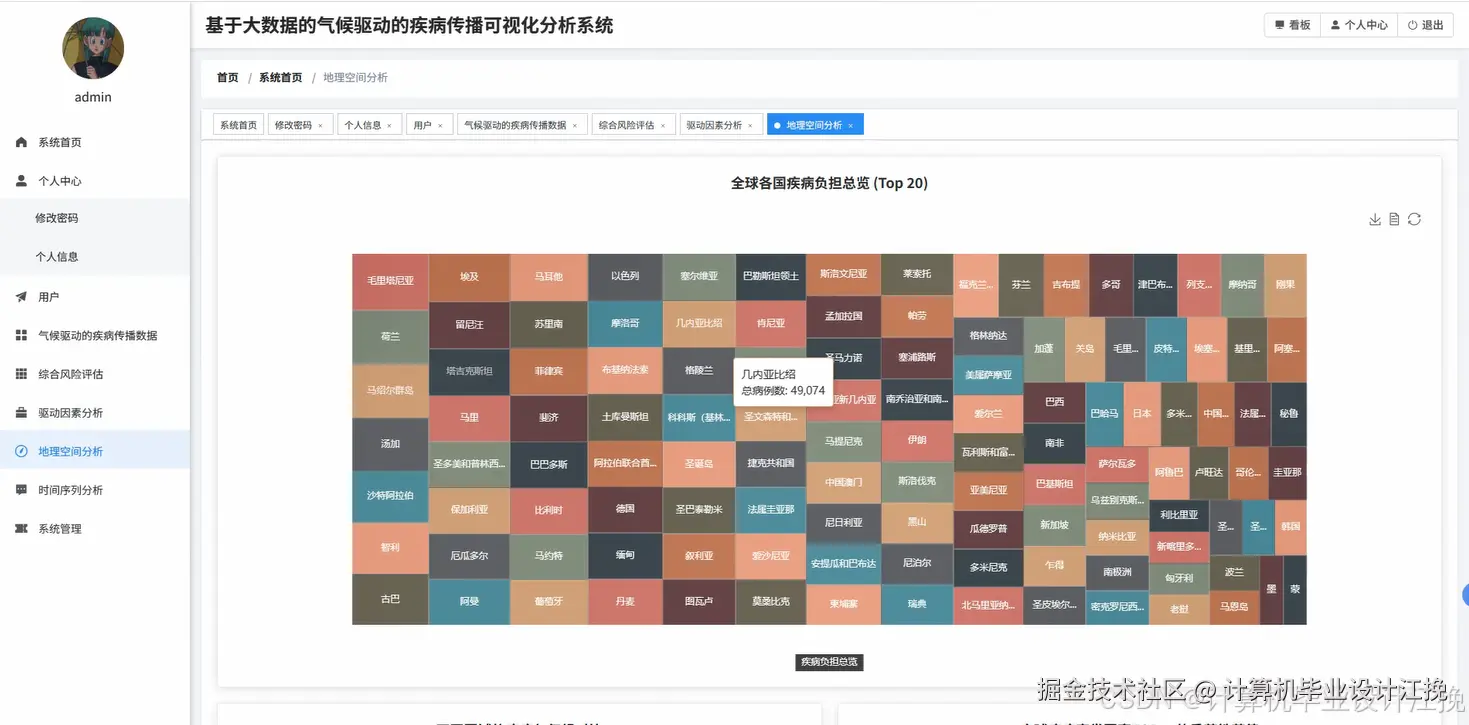Viewport: 1469px width, 725px height.
Task: Click the briefcase icon beside 驱动因素分析
Action: click(x=21, y=413)
